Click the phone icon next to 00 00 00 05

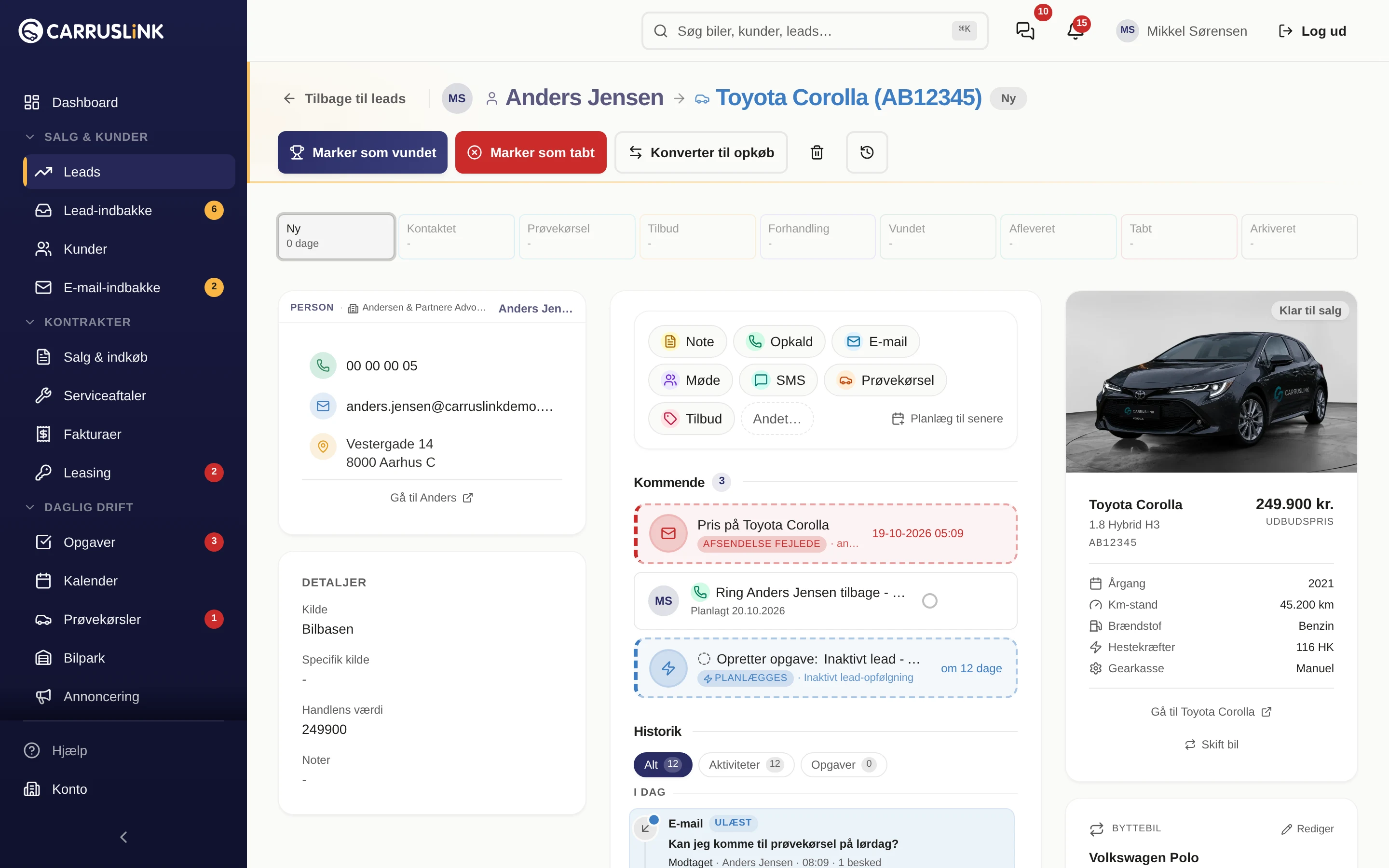[323, 366]
